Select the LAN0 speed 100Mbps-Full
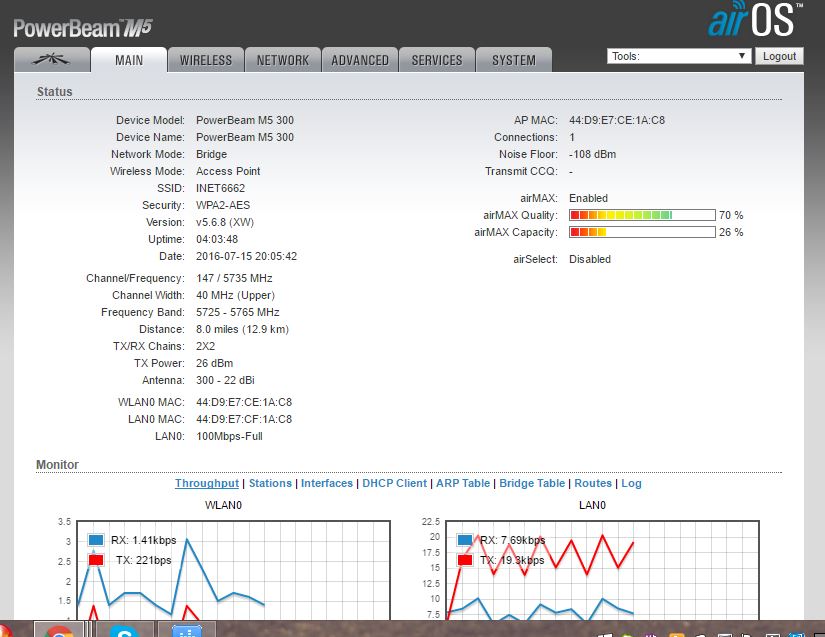 click(229, 436)
